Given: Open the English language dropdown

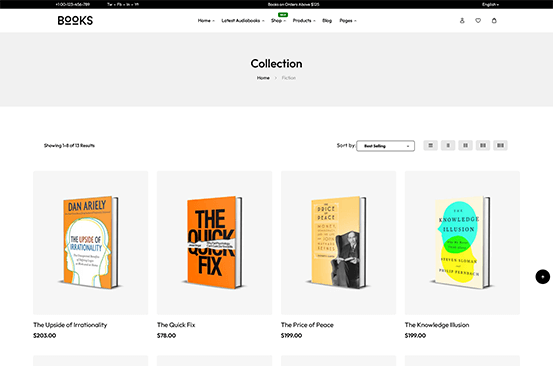Looking at the screenshot, I should pyautogui.click(x=490, y=5).
